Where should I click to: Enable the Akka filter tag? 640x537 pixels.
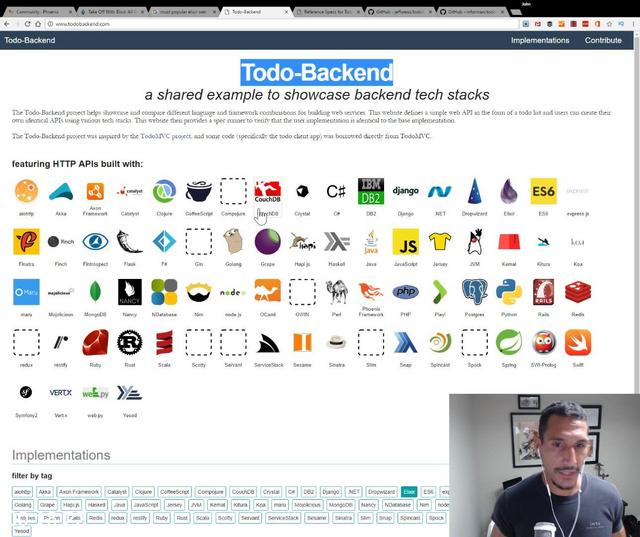(44, 492)
